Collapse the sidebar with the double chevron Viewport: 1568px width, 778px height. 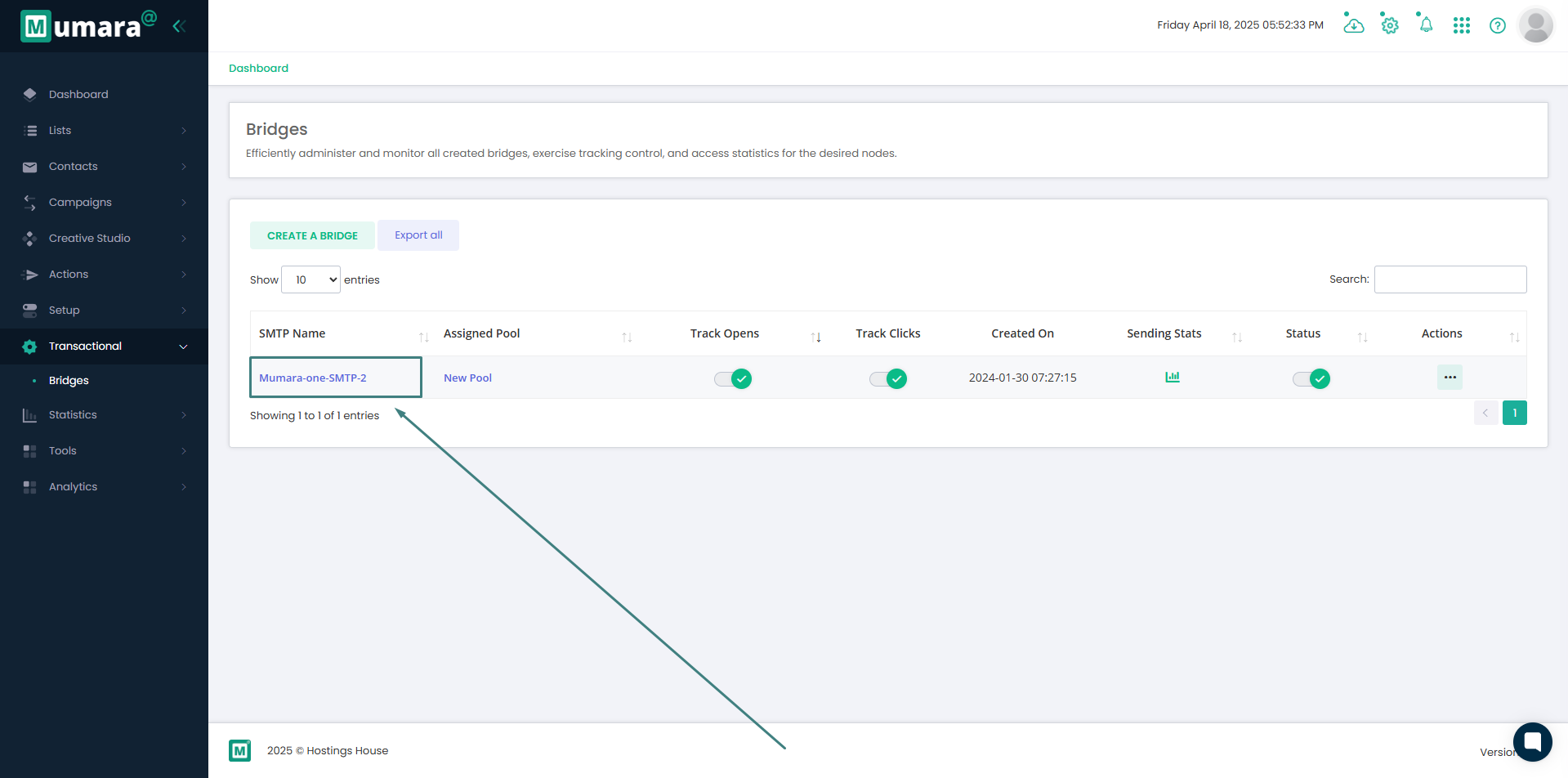point(179,26)
